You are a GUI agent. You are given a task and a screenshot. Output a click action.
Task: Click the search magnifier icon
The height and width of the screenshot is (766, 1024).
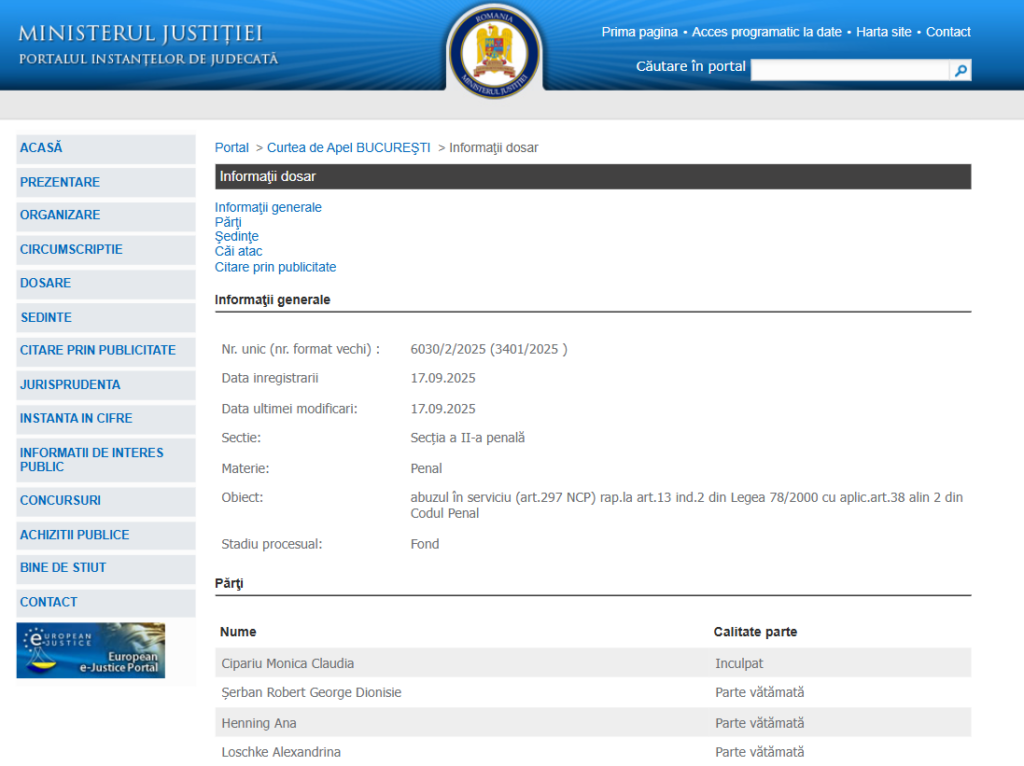tap(960, 70)
